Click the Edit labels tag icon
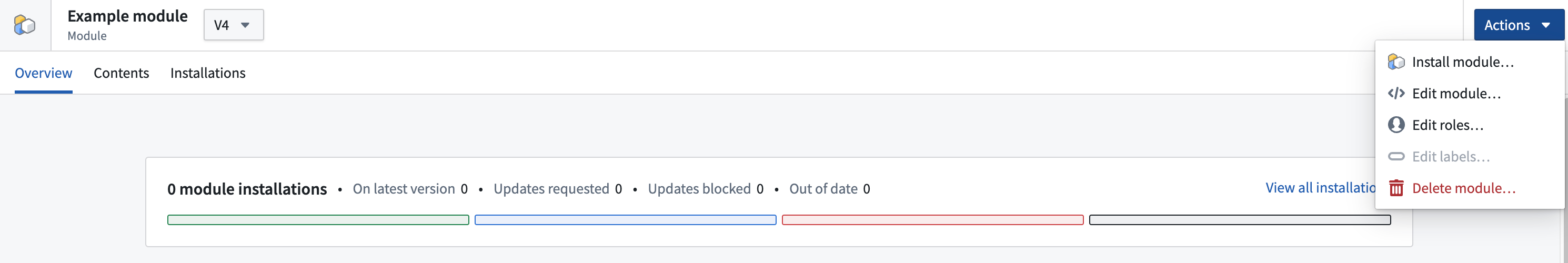This screenshot has width=1568, height=263. pyautogui.click(x=1396, y=156)
